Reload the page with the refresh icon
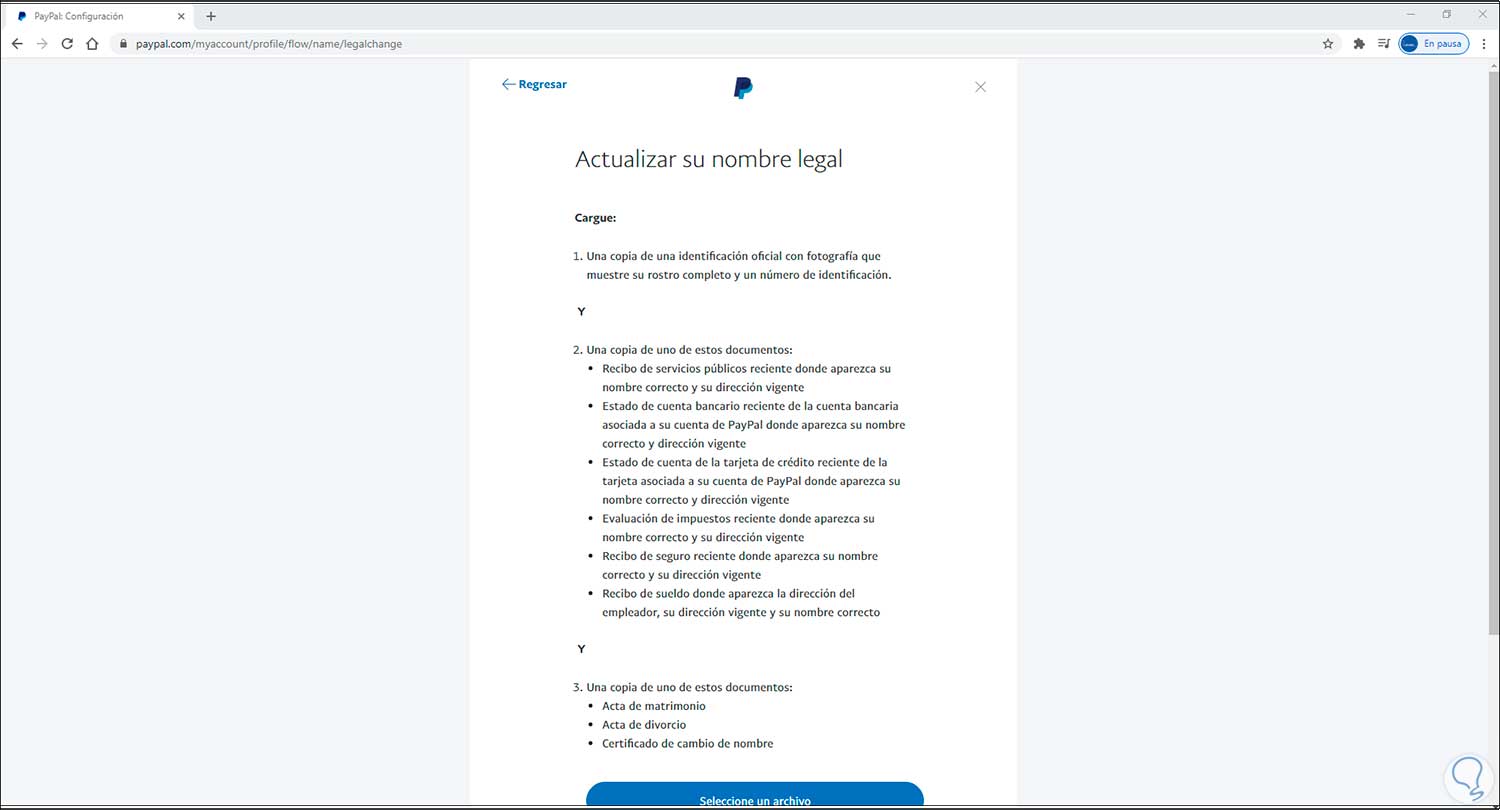Image resolution: width=1500 pixels, height=810 pixels. [x=67, y=43]
